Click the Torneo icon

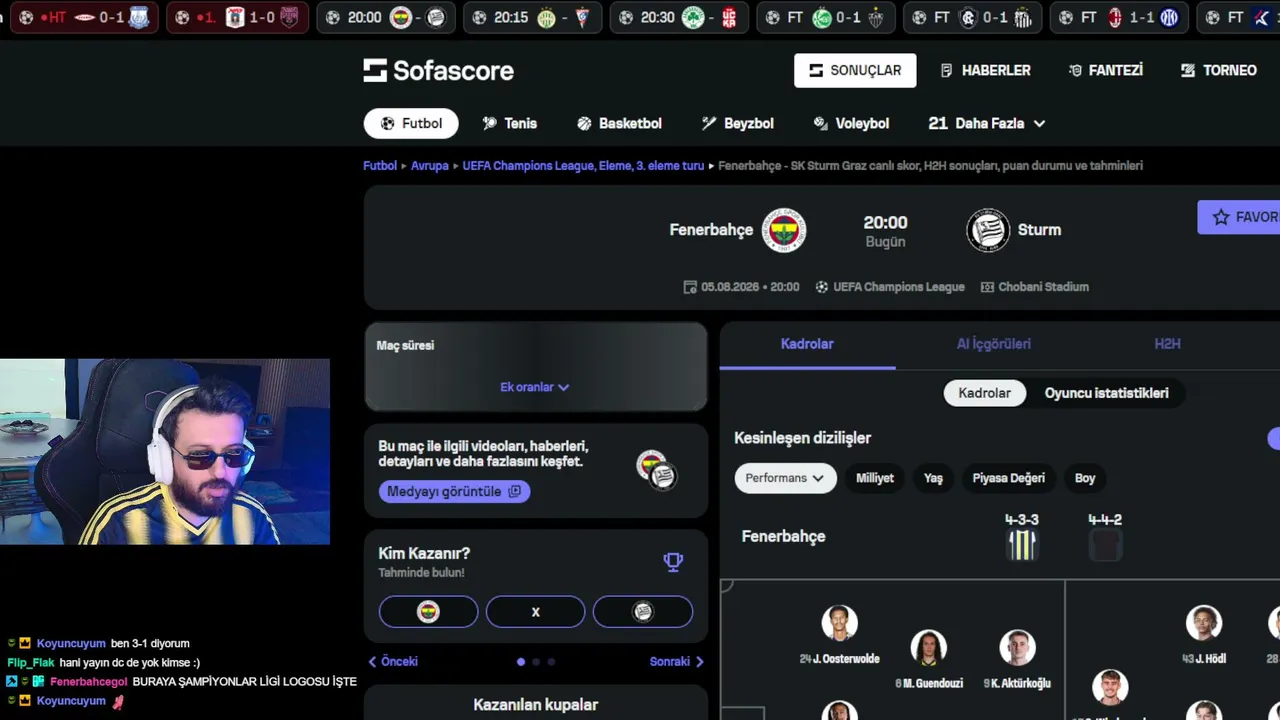coord(1188,70)
